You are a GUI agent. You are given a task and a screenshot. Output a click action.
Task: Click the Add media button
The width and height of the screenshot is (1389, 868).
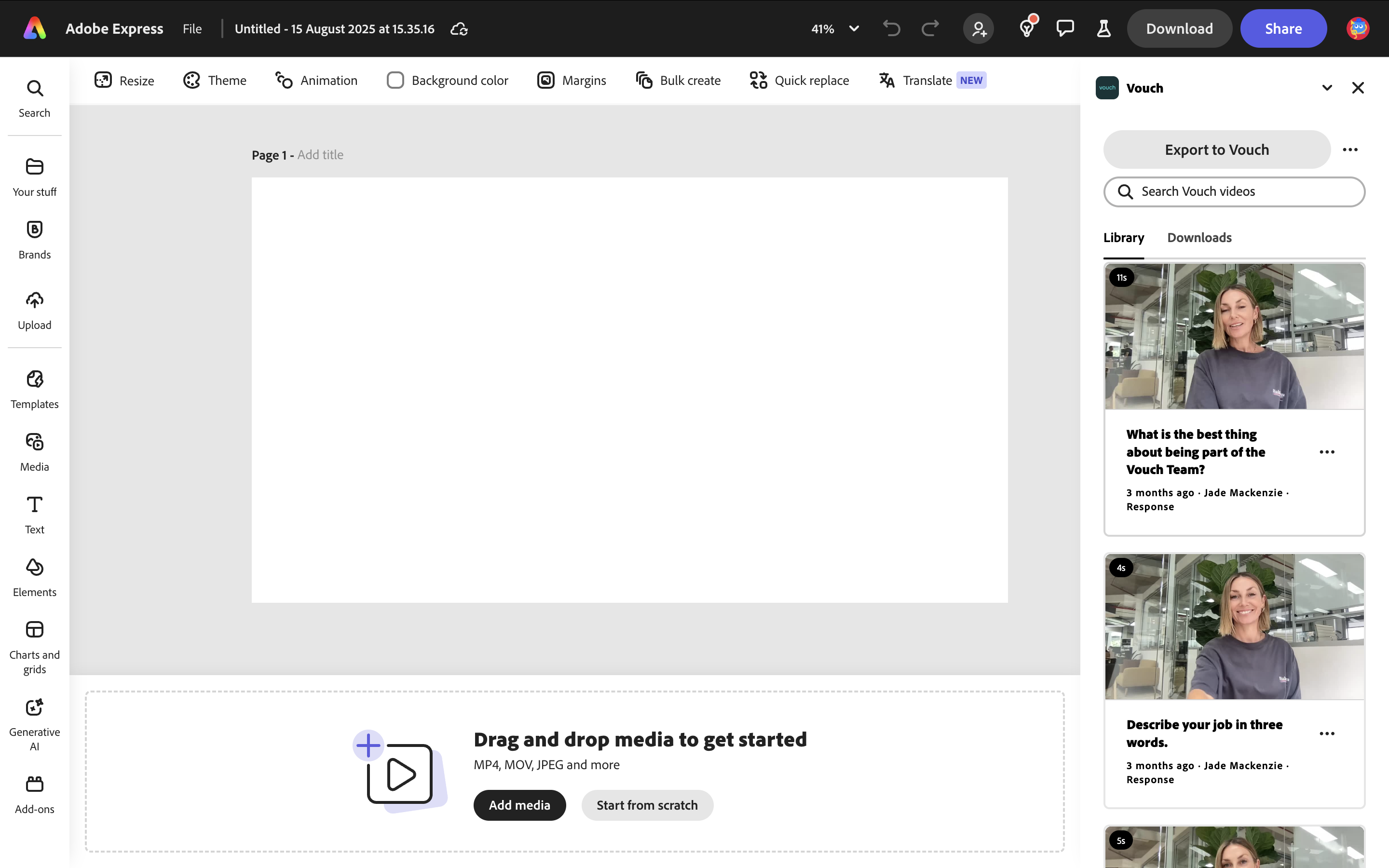[519, 805]
